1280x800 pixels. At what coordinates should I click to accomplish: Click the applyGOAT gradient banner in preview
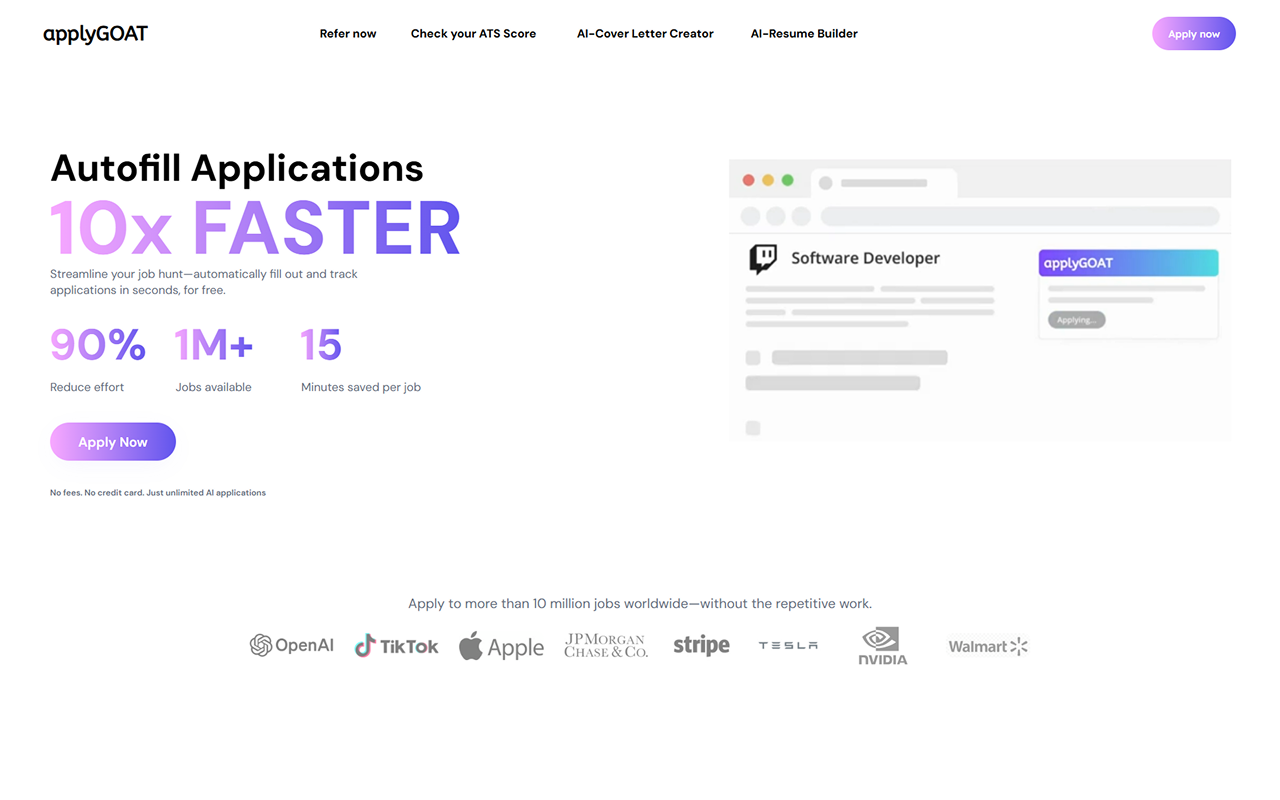click(1128, 263)
